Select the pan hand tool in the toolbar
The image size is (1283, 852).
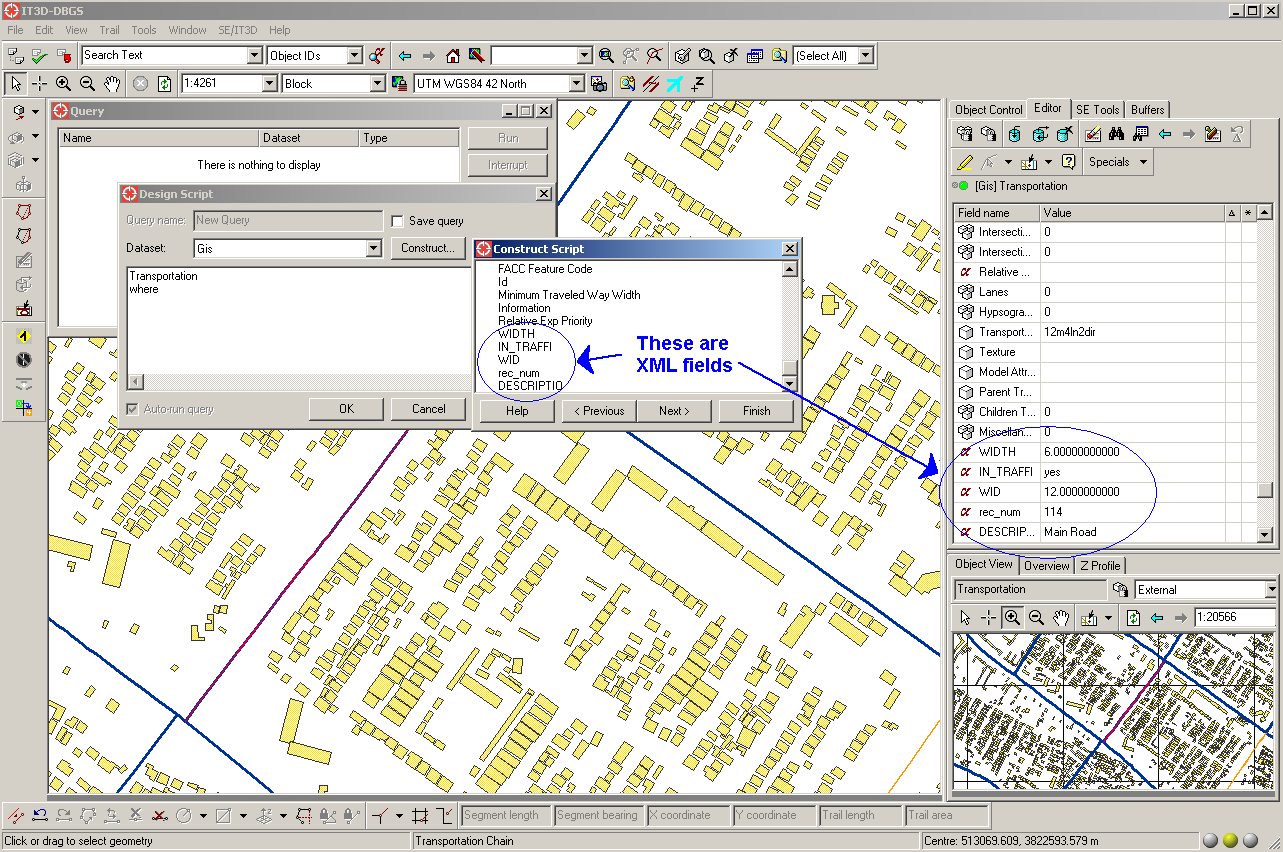coord(112,84)
